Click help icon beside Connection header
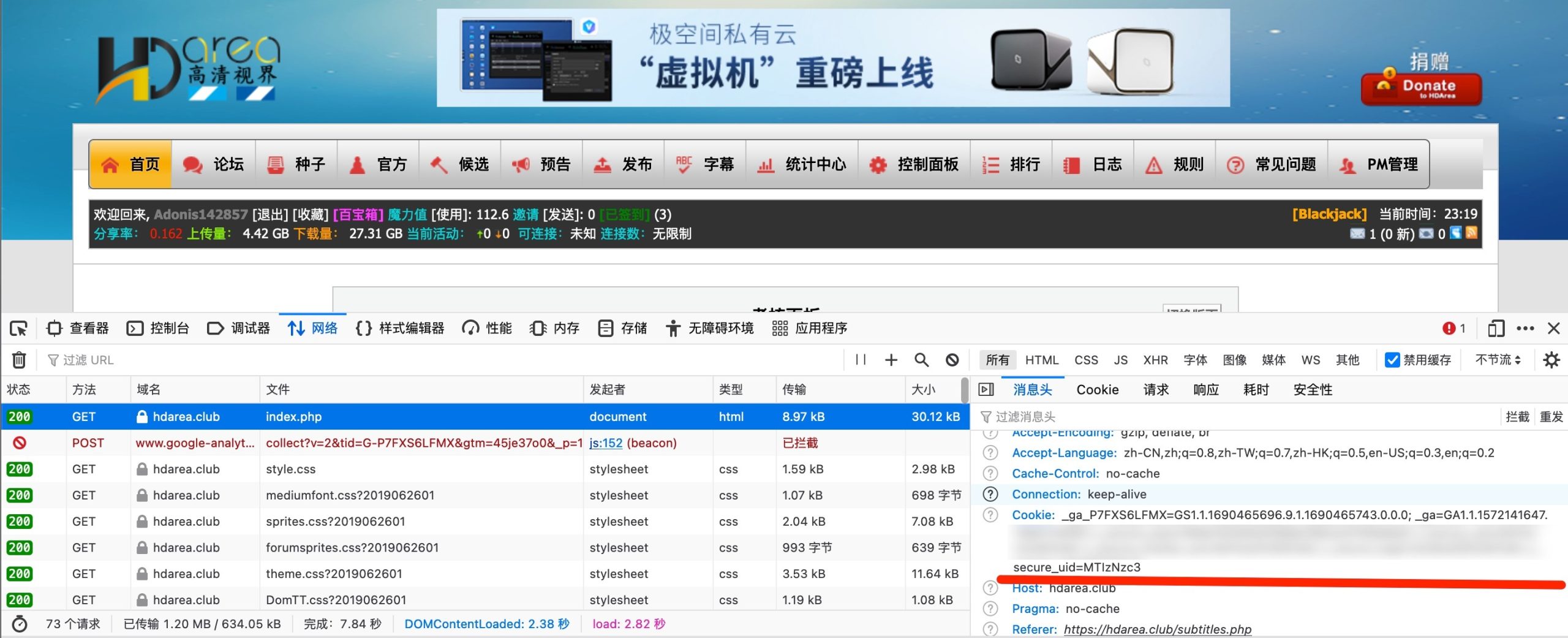Screen dimensions: 1568x638 [x=990, y=495]
